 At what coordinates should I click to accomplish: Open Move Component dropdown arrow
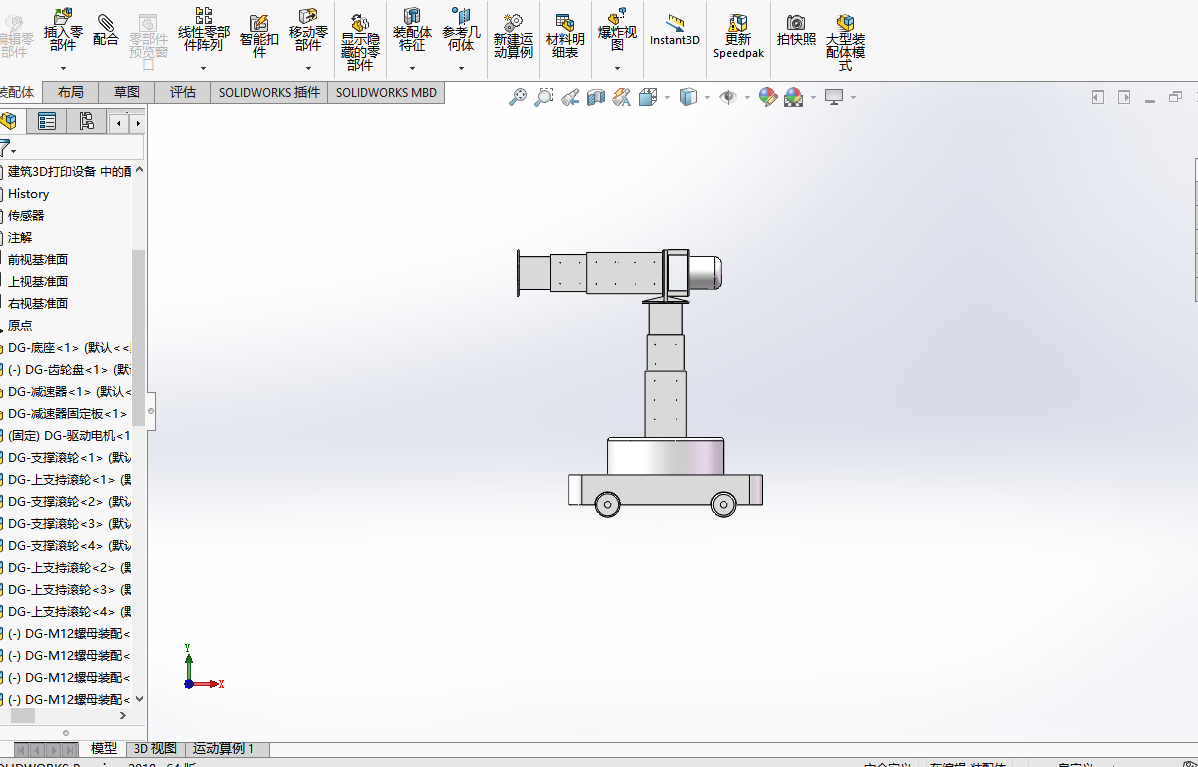tap(309, 69)
